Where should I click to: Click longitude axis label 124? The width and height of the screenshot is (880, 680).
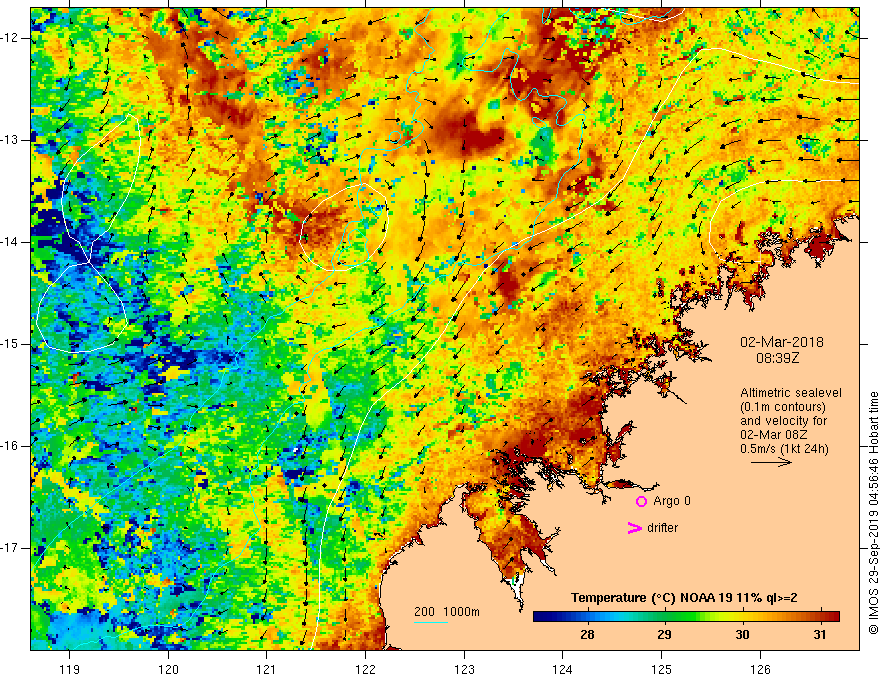[x=563, y=669]
